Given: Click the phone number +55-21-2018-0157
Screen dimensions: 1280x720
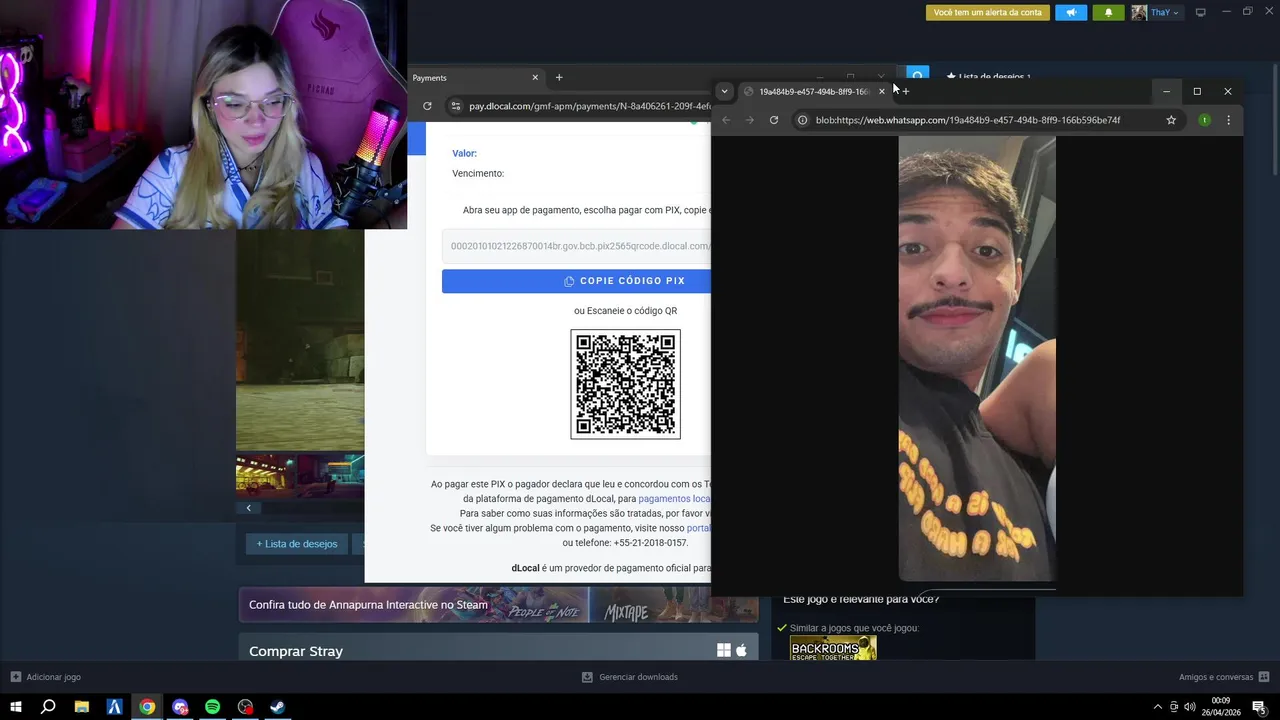Looking at the screenshot, I should click(650, 543).
